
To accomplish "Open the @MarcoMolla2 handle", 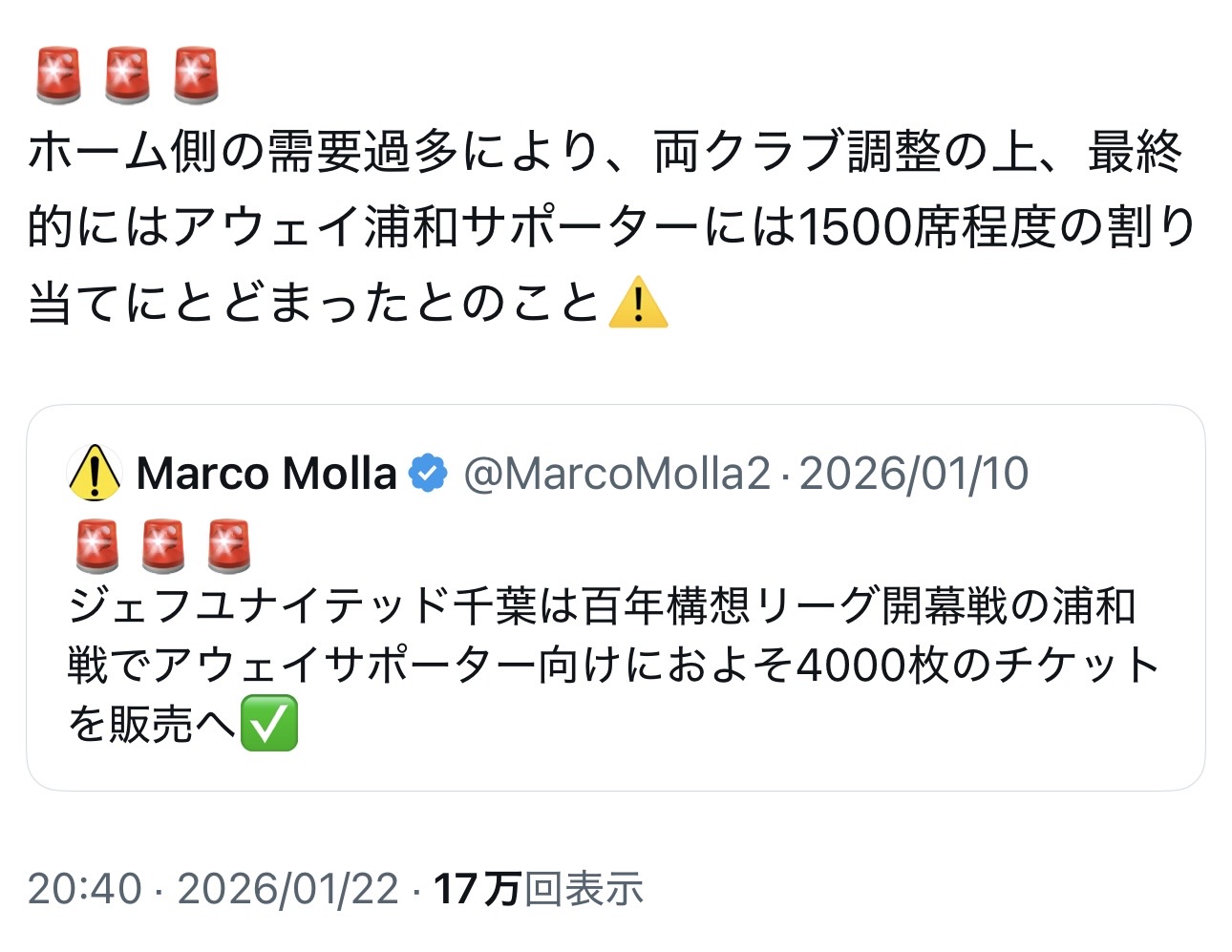I will tap(617, 473).
